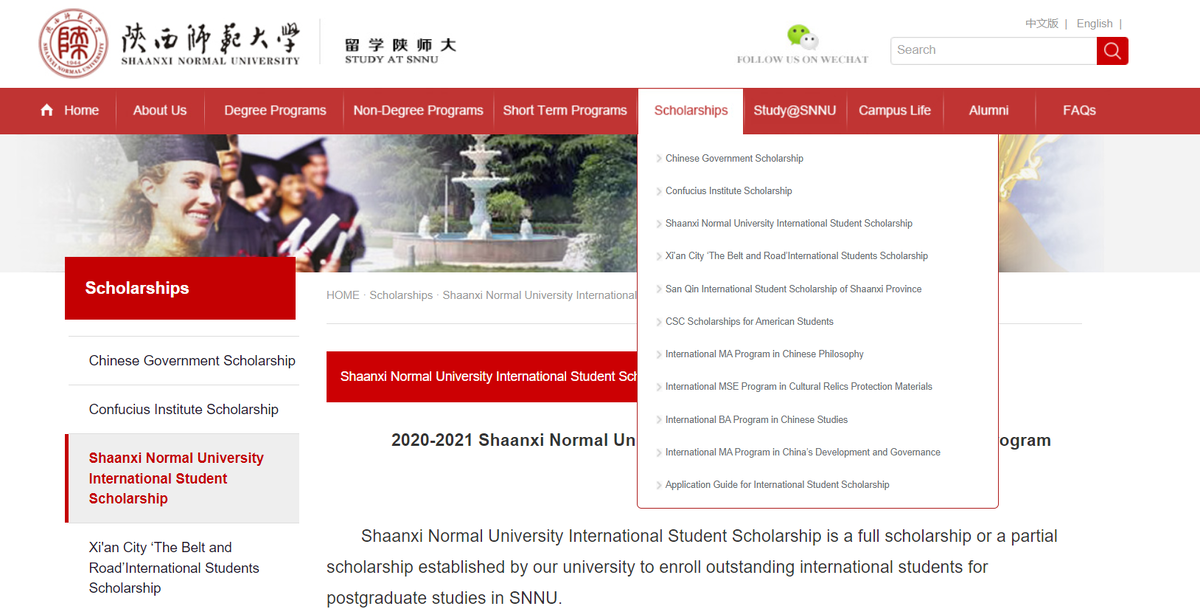Choose Shaanxi Normal University International Student Scholarship dropdown entry
The height and width of the screenshot is (609, 1200).
(x=789, y=223)
